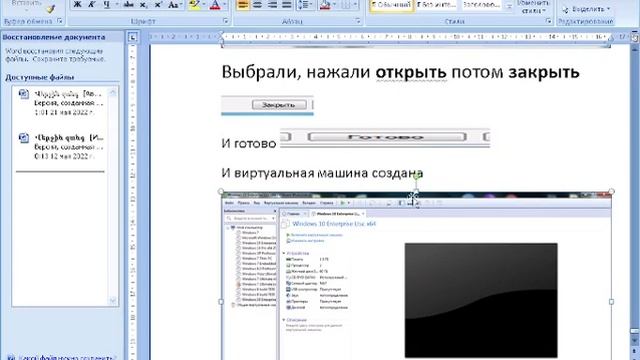Open the Стили styles pane launcher
The image size is (640, 360).
click(548, 21)
